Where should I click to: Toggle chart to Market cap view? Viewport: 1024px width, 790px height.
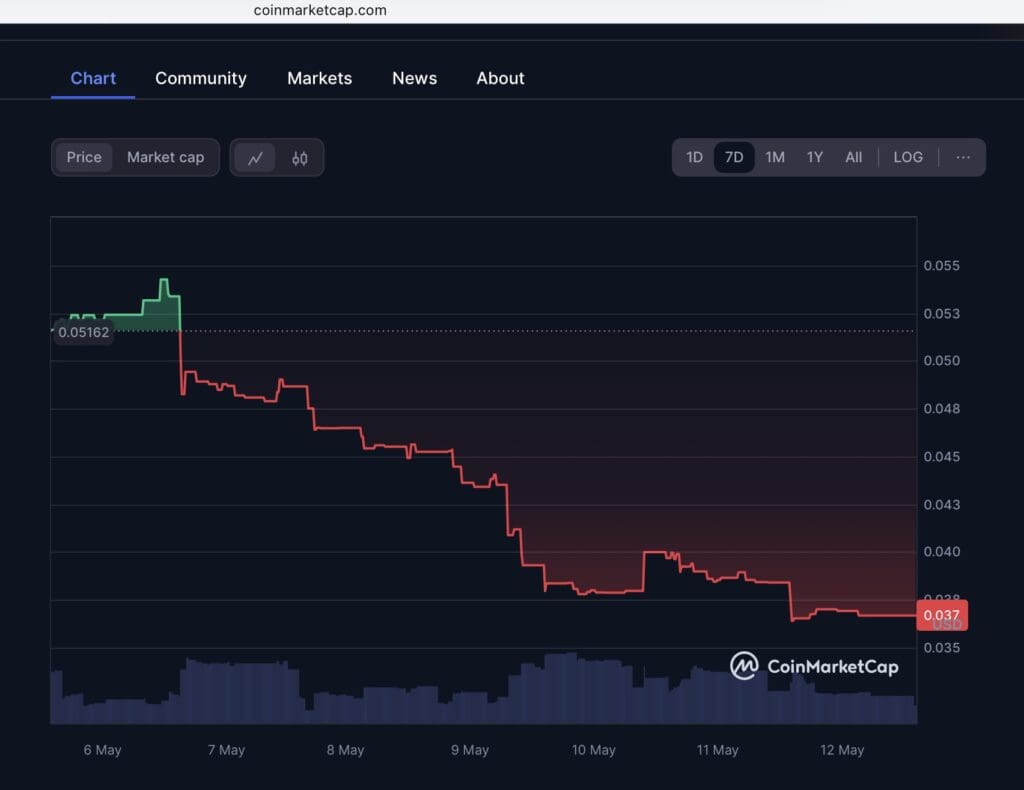point(166,157)
